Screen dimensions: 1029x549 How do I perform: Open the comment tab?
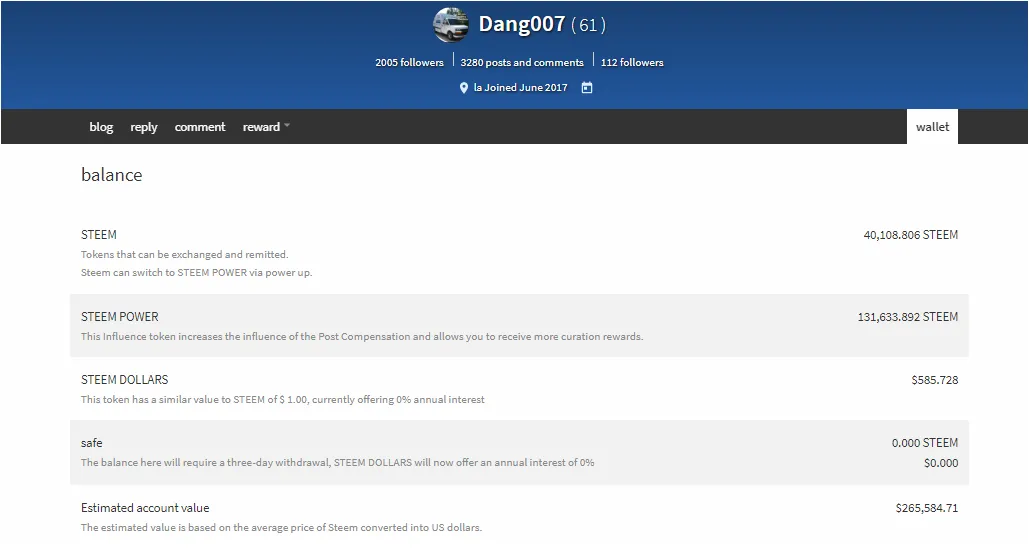[x=200, y=127]
